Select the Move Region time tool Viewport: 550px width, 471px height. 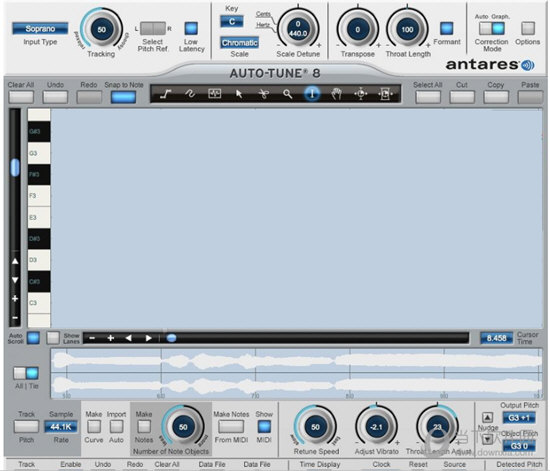tap(385, 94)
